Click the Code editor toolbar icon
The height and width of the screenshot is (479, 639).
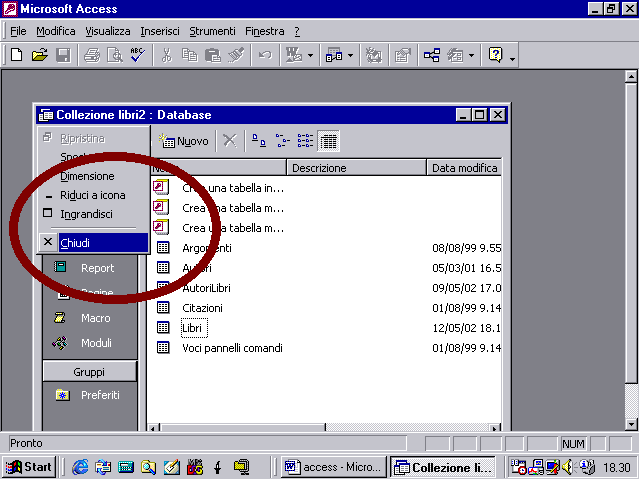coord(373,55)
